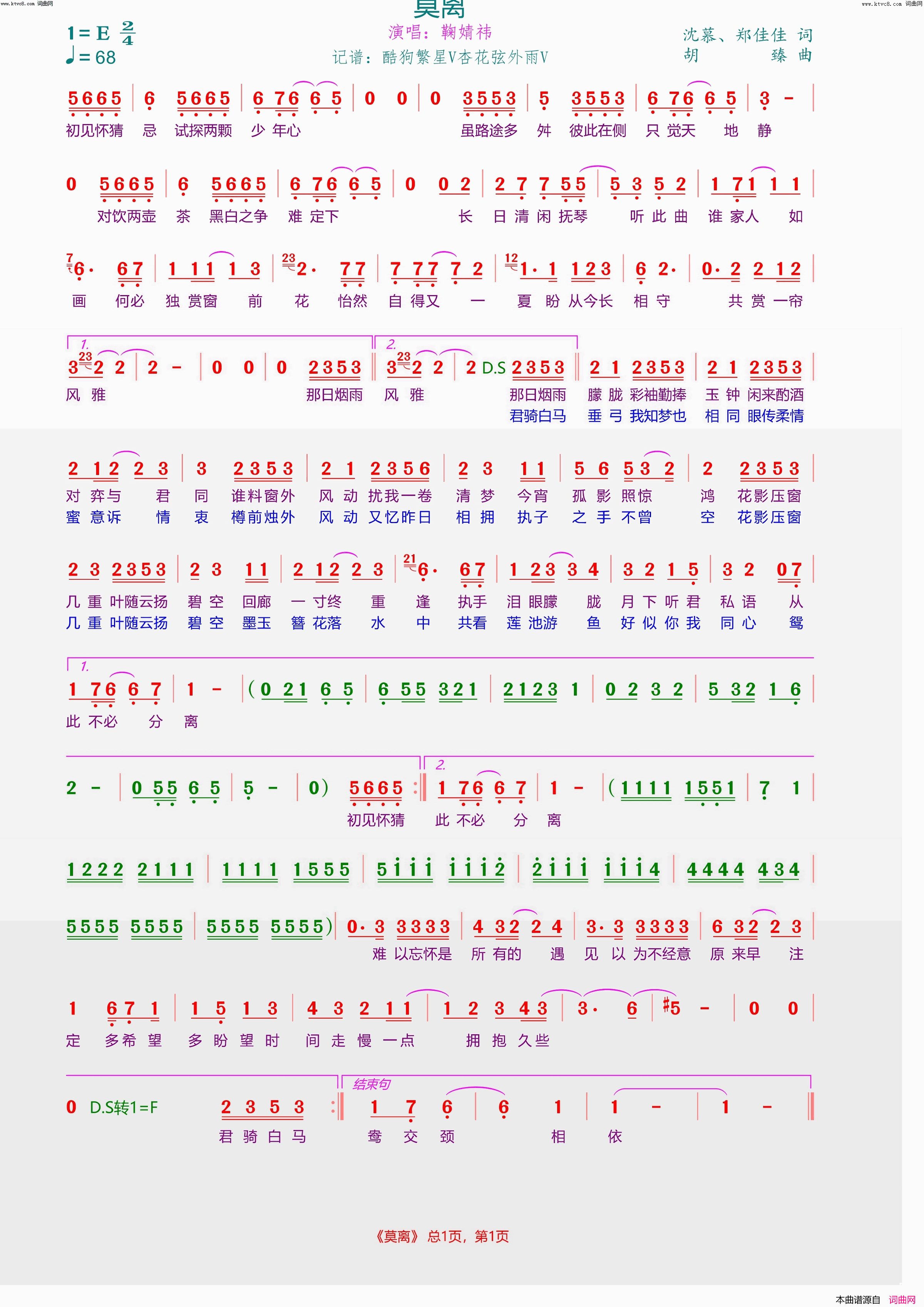Click the lyric '今宵'
This screenshot has width=924, height=1307.
[x=532, y=497]
